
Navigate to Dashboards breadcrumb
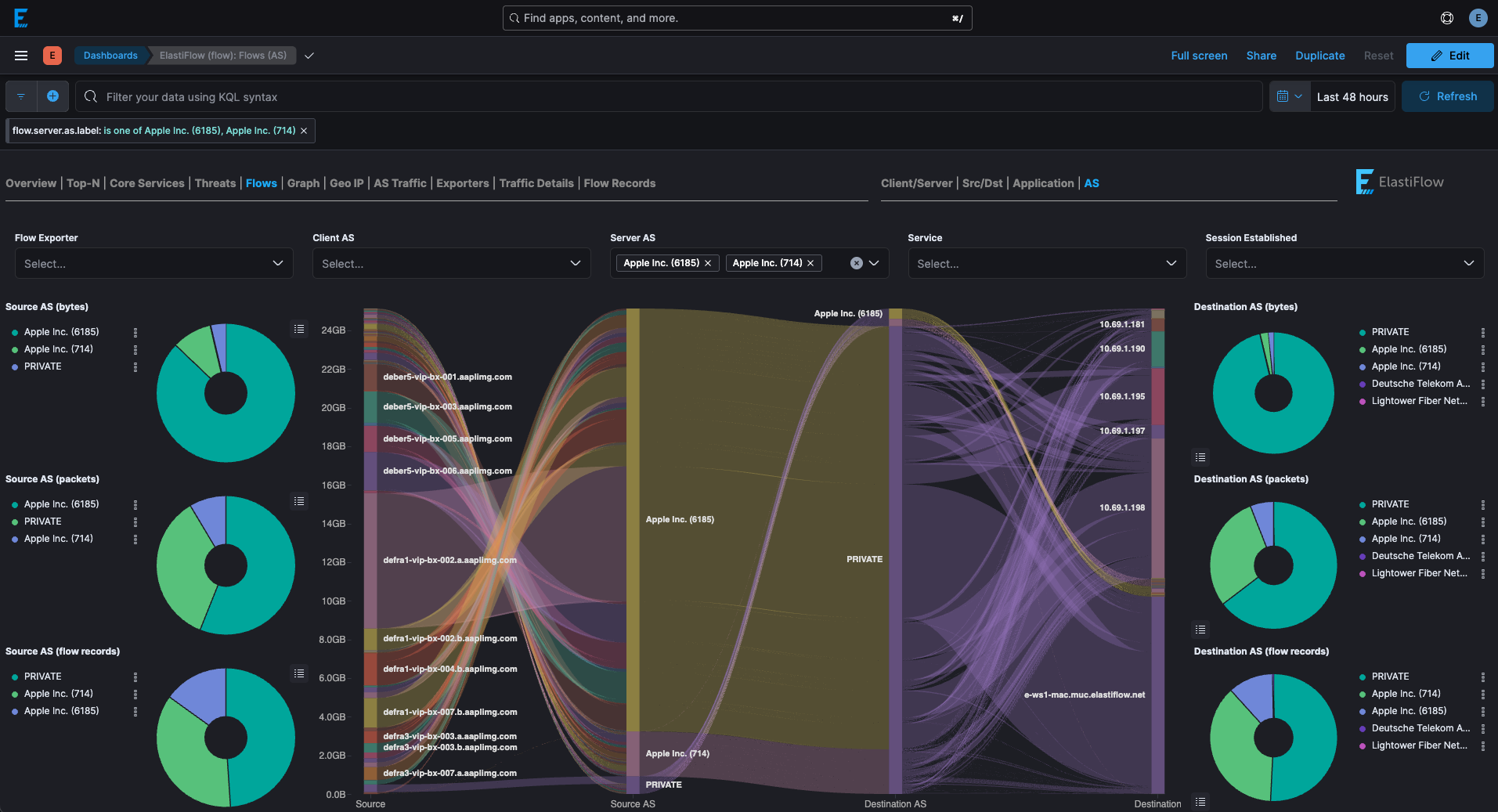coord(110,56)
